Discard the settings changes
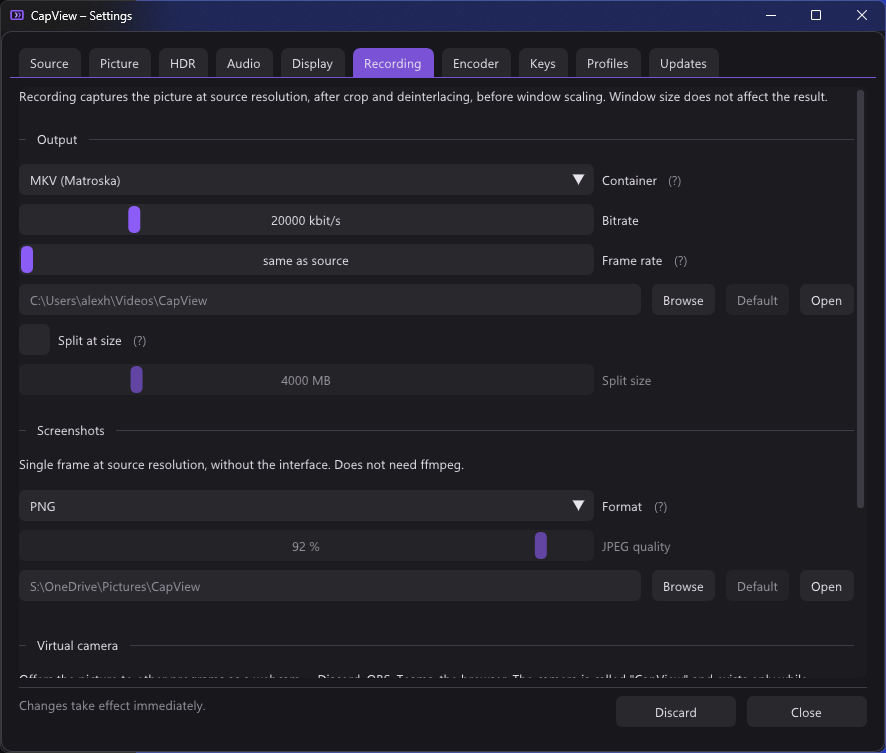886x753 pixels. click(676, 712)
